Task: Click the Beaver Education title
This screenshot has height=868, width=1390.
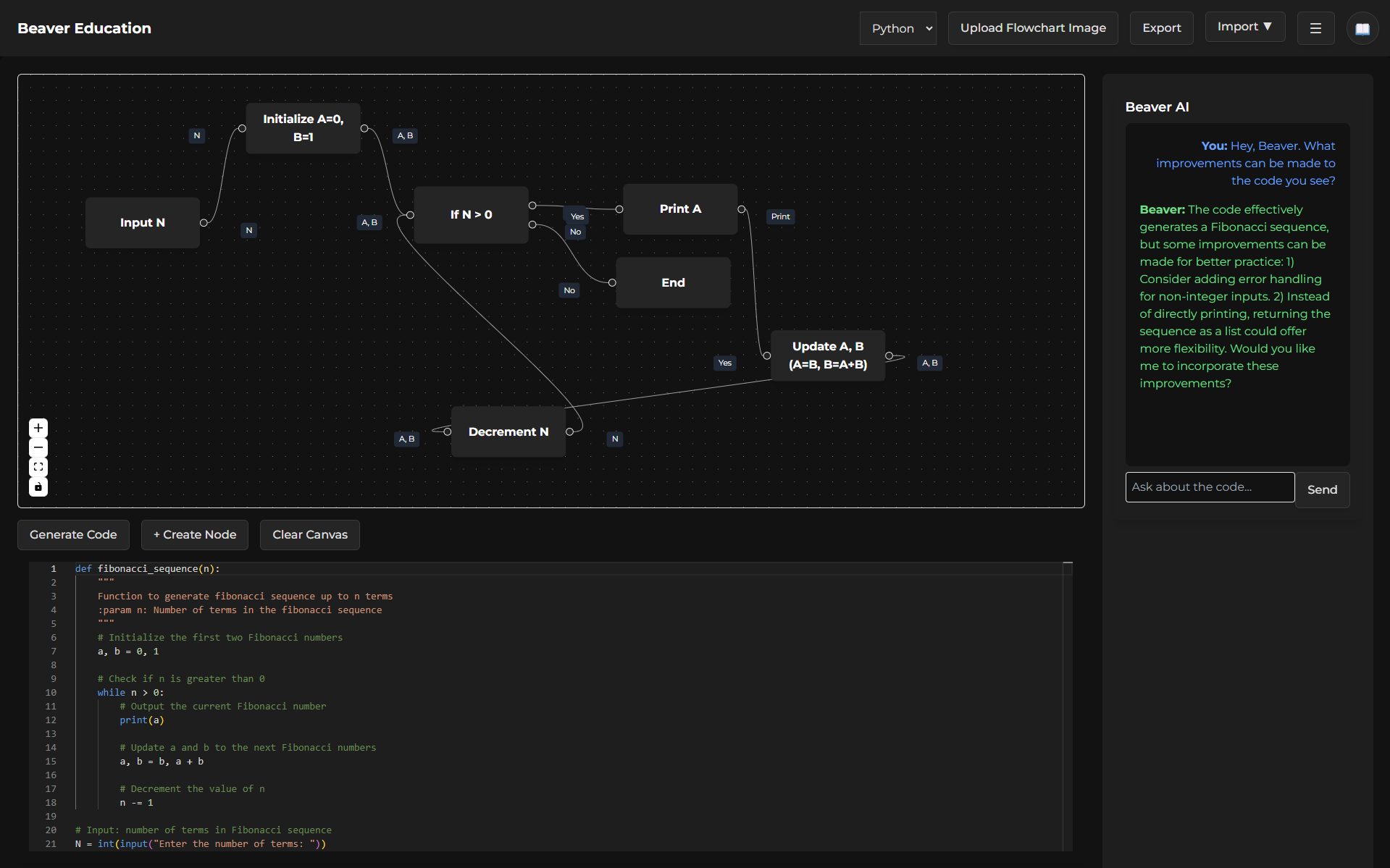Action: [x=84, y=28]
